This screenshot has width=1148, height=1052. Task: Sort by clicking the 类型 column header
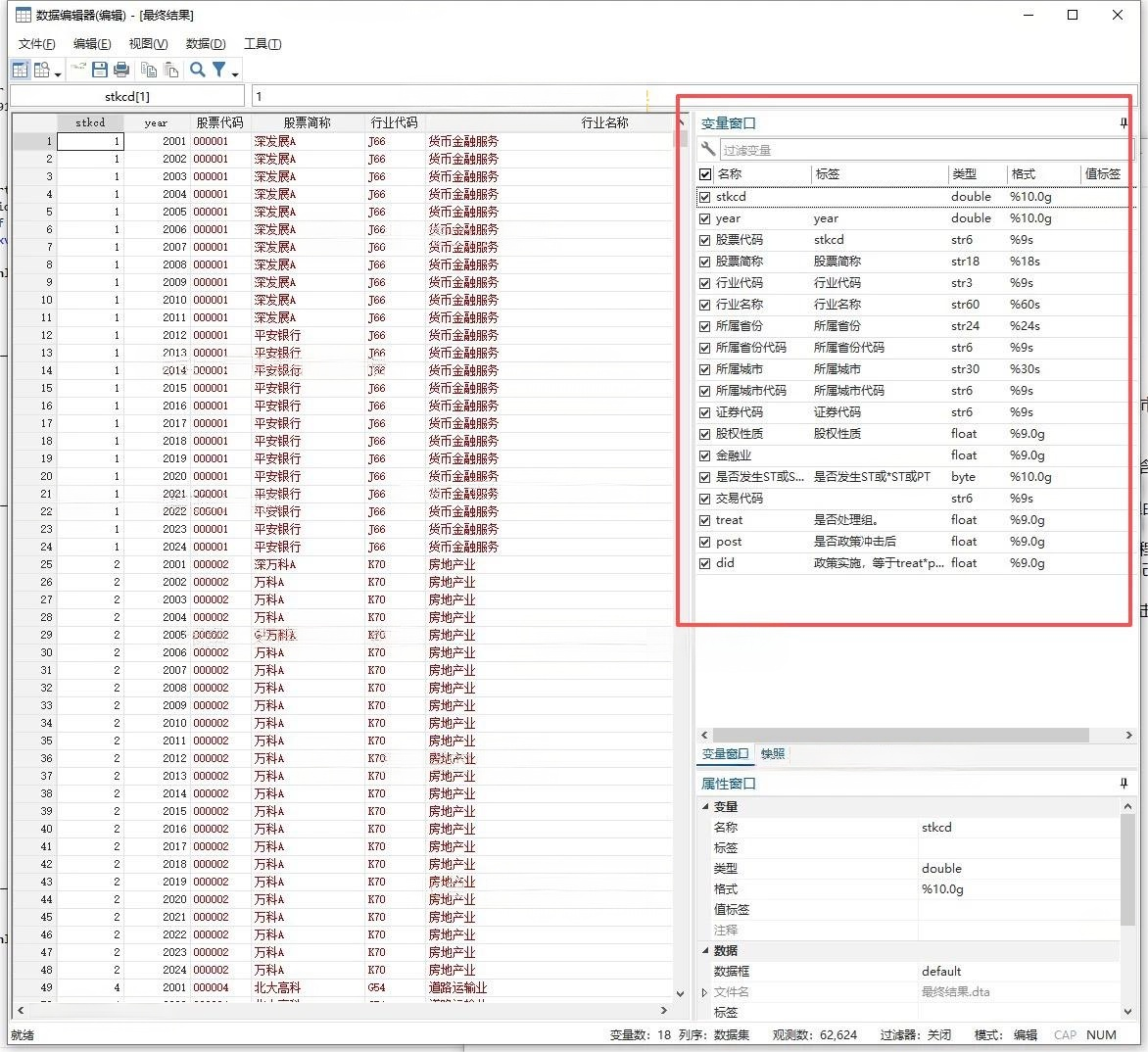pyautogui.click(x=965, y=174)
